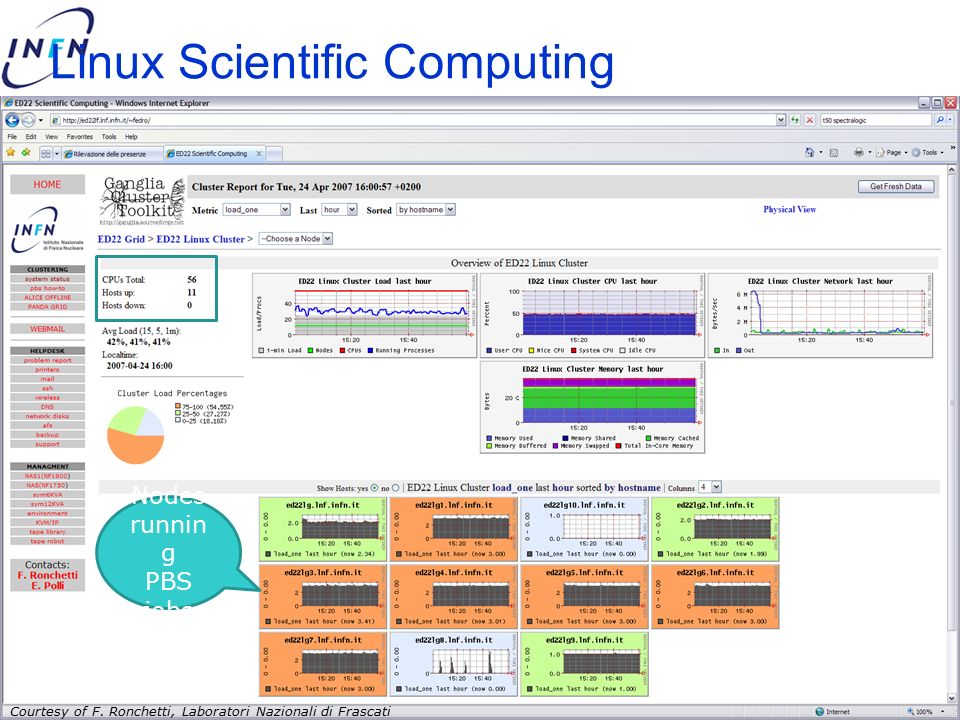This screenshot has height=720, width=960.
Task: Open the pbs how-to sidebar link
Action: point(48,288)
